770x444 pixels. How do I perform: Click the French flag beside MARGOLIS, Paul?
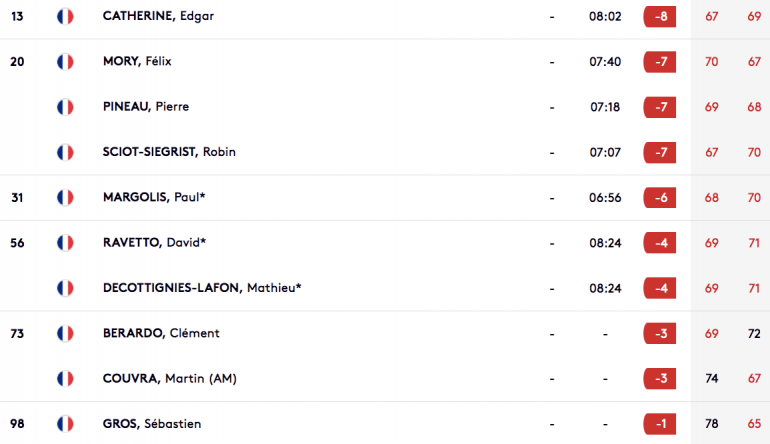[x=65, y=197]
